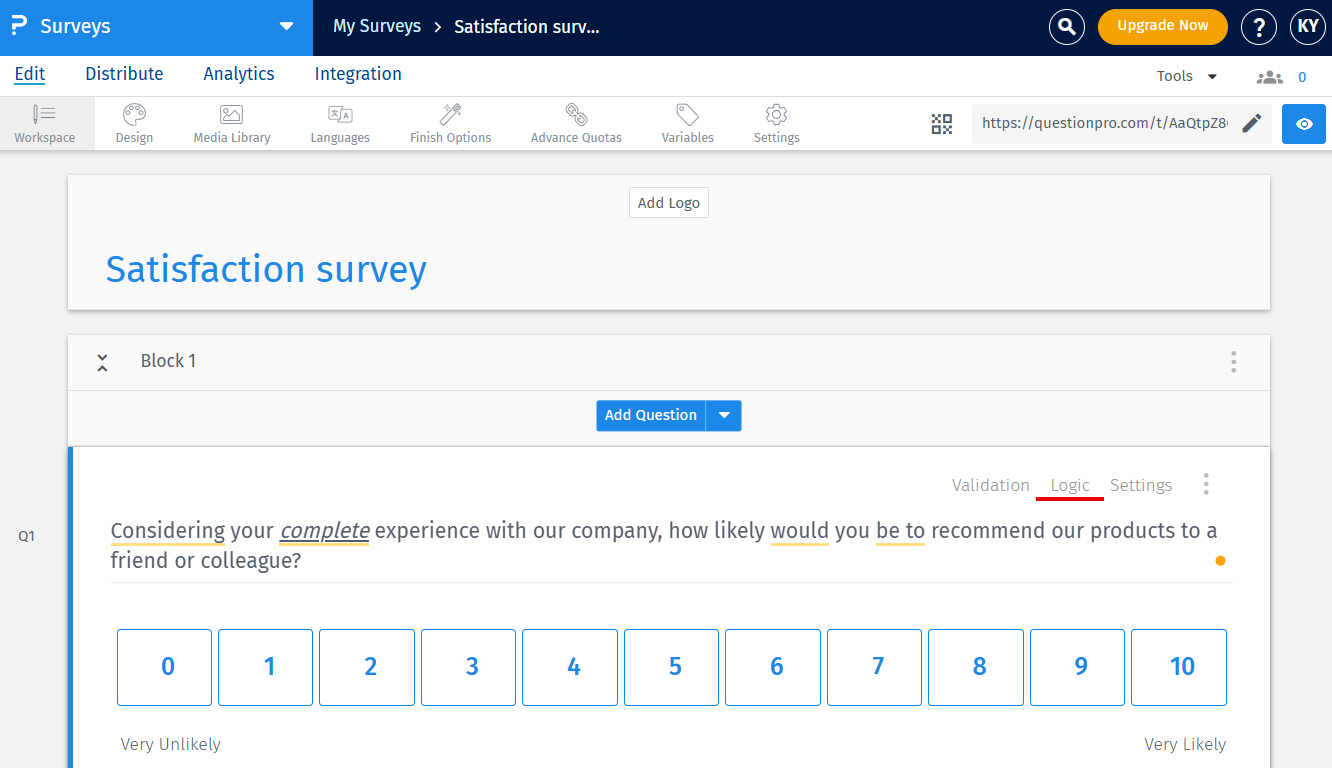The image size is (1332, 768).
Task: Edit the survey link with the pencil
Action: (1251, 123)
